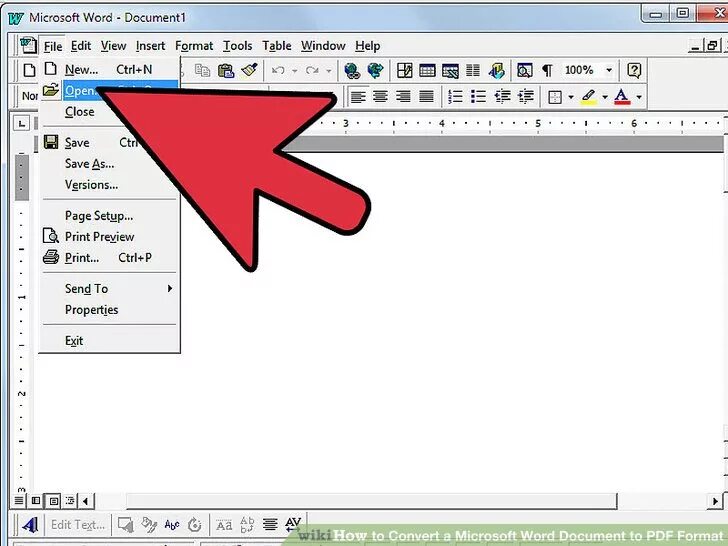Screen dimensions: 728x546
Task: Click the Insert Table icon
Action: point(427,71)
